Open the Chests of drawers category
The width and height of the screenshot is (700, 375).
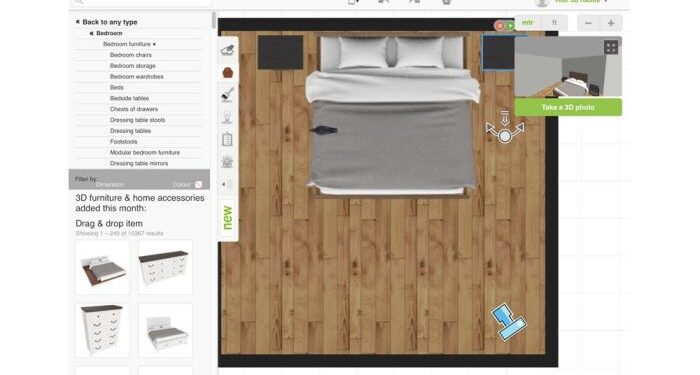coord(134,109)
